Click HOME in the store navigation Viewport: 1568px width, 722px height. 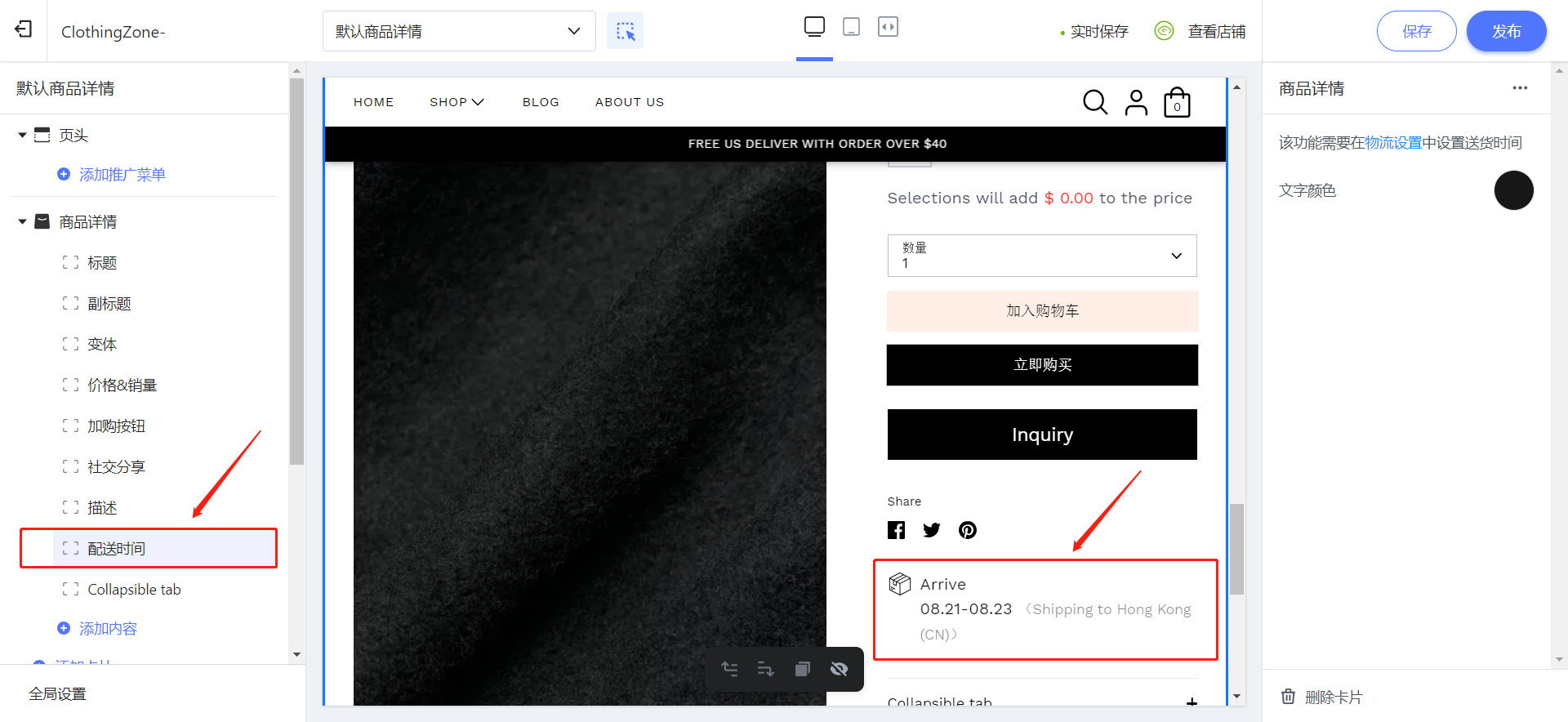click(373, 102)
